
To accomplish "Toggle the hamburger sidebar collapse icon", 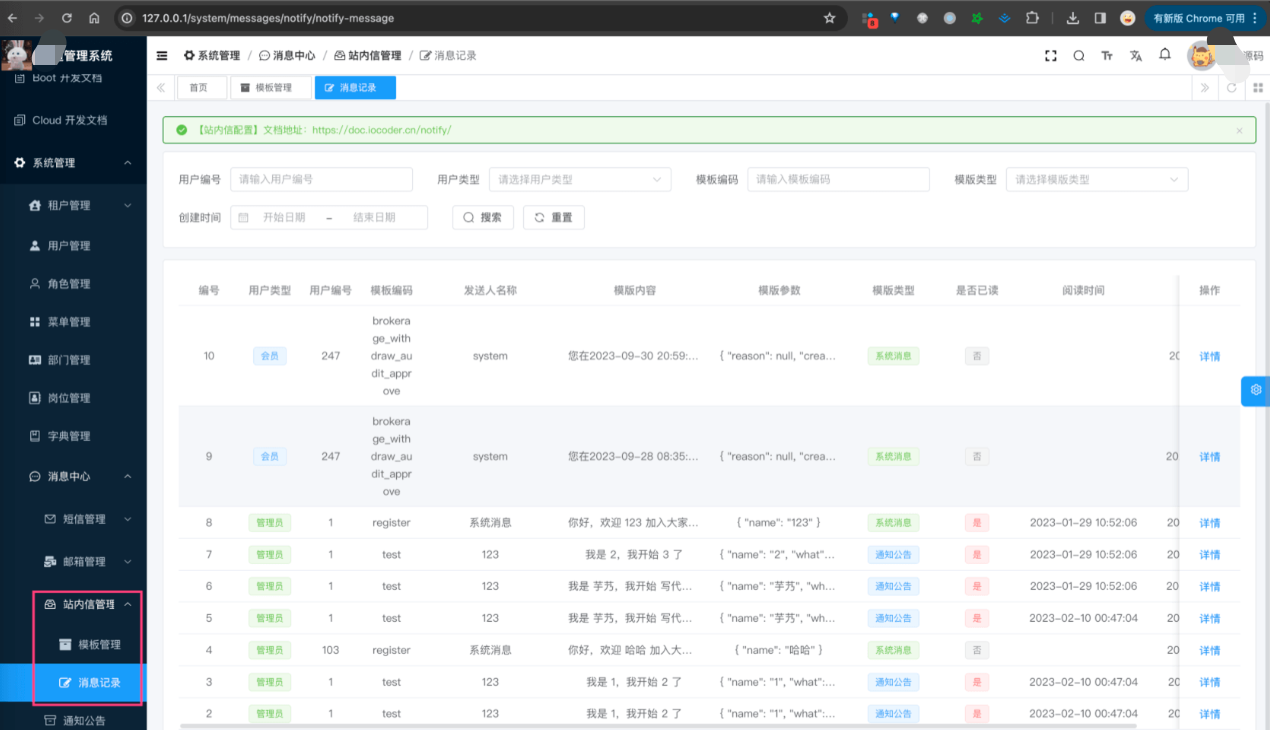I will click(162, 56).
